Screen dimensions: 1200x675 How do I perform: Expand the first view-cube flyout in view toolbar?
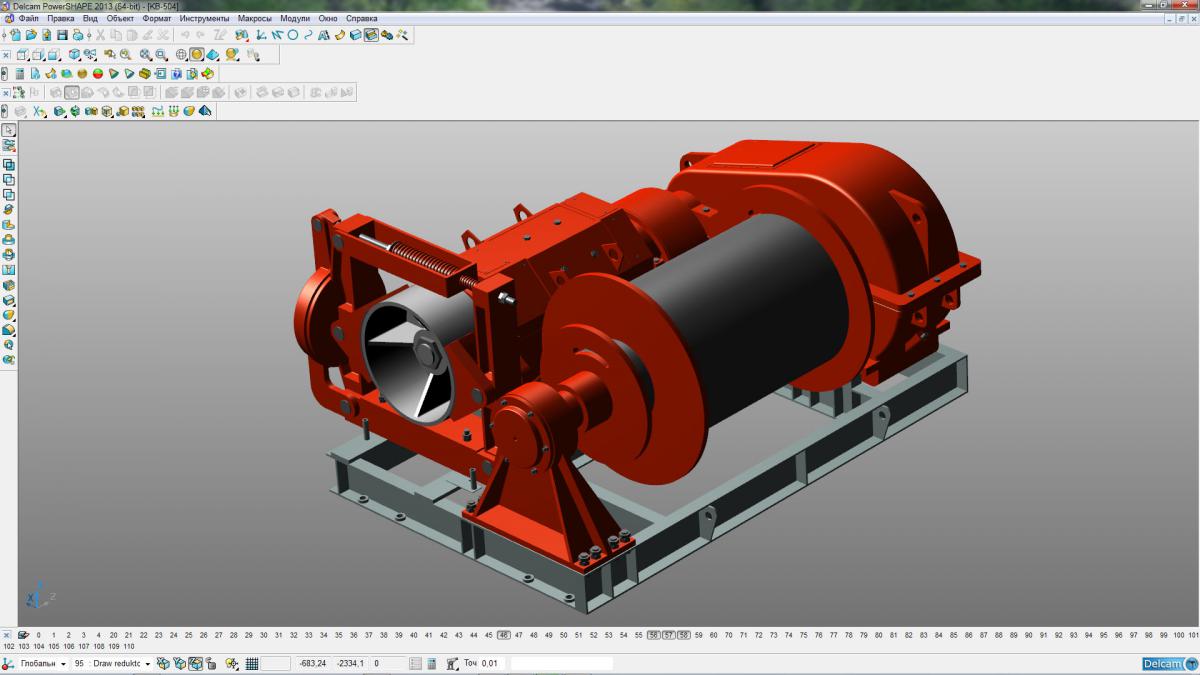29,61
